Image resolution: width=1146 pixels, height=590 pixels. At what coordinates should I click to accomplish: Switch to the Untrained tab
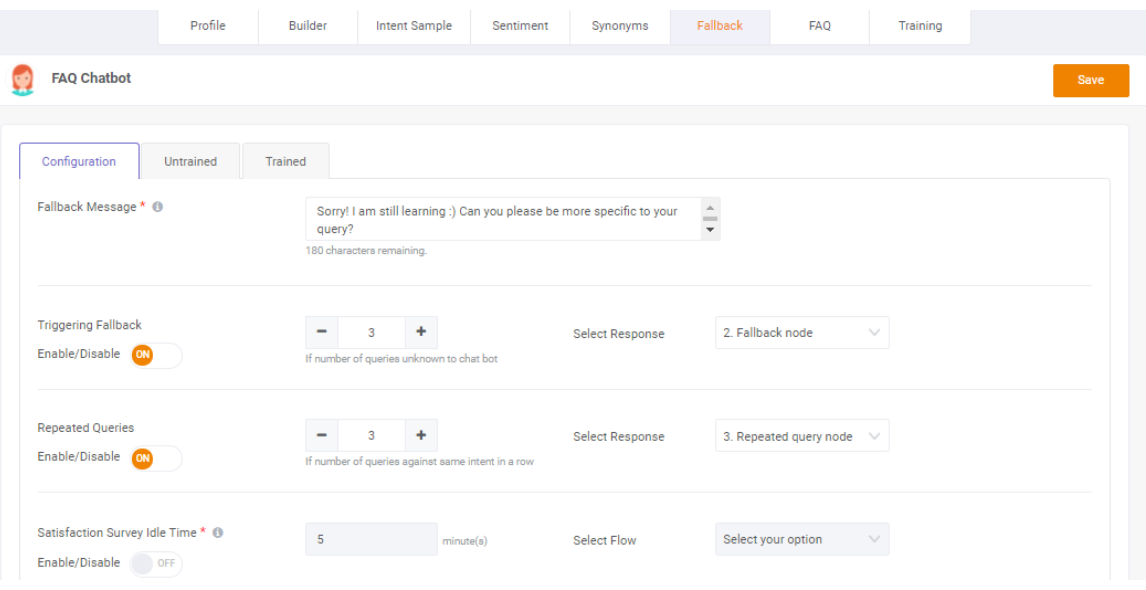click(190, 162)
